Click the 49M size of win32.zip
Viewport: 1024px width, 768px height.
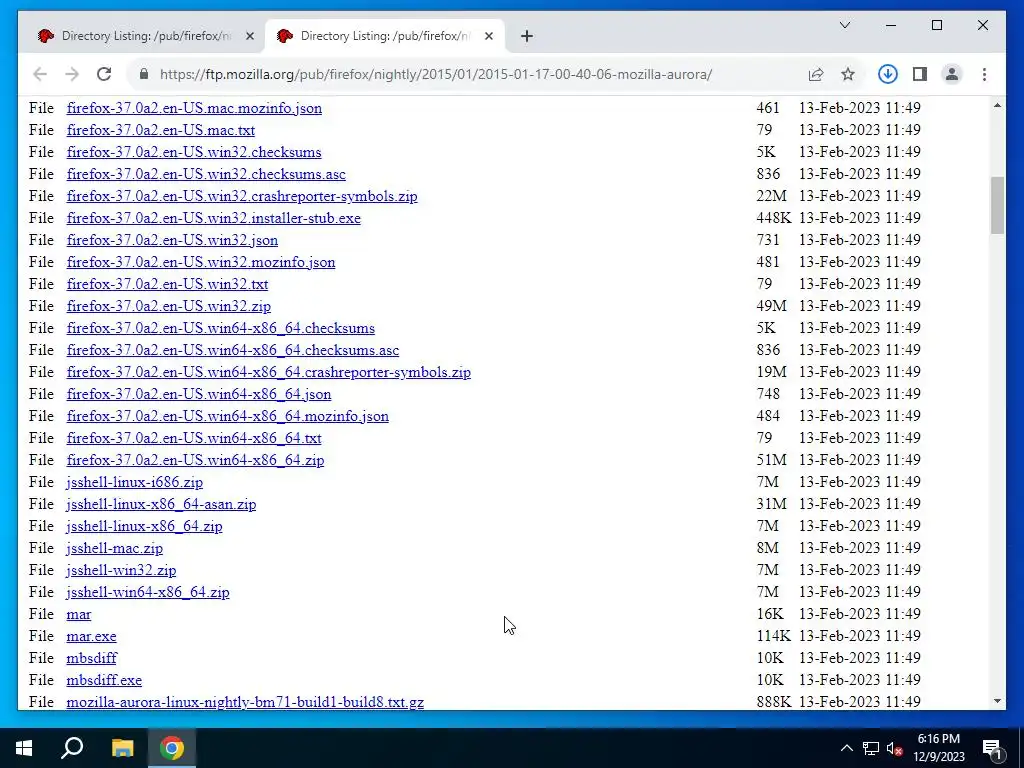tap(771, 306)
